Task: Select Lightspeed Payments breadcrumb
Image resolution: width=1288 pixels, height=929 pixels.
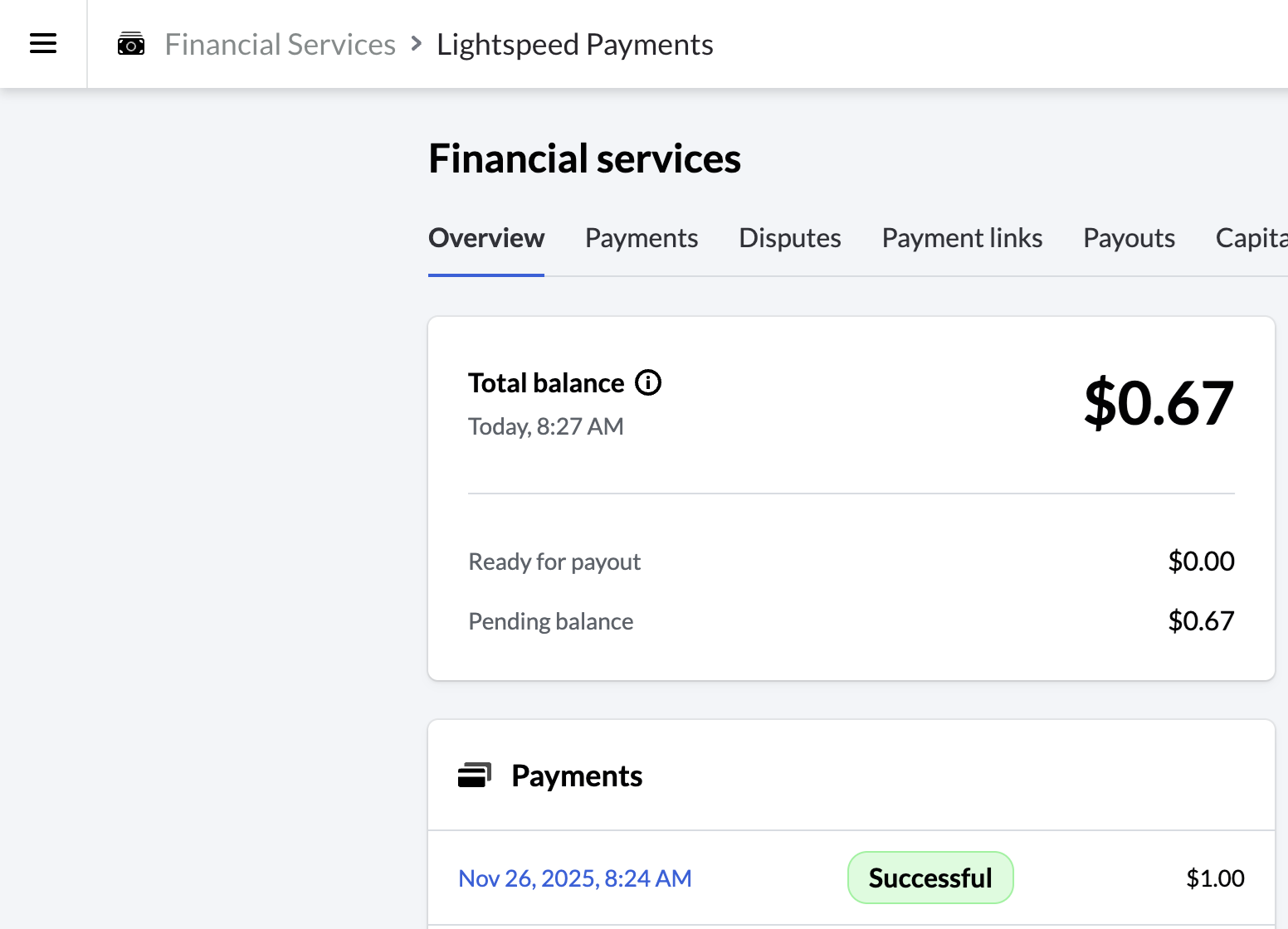Action: [575, 44]
